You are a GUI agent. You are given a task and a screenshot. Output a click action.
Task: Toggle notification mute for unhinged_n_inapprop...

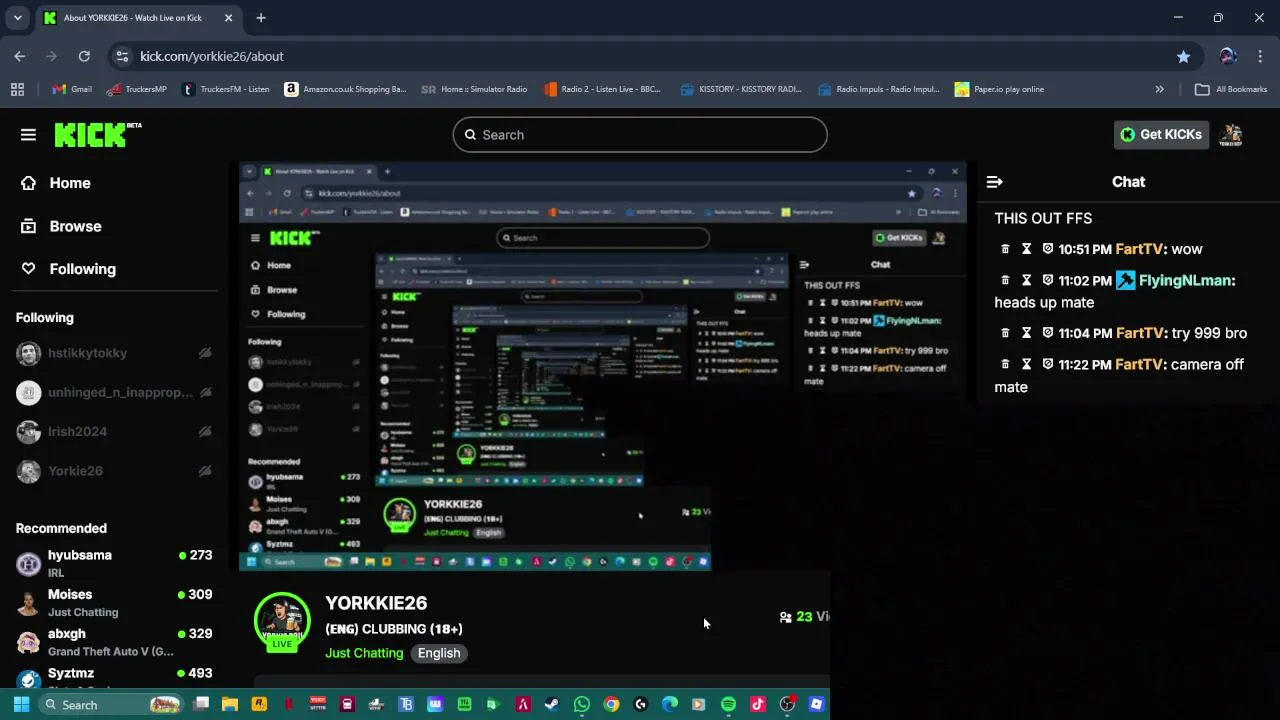point(205,392)
